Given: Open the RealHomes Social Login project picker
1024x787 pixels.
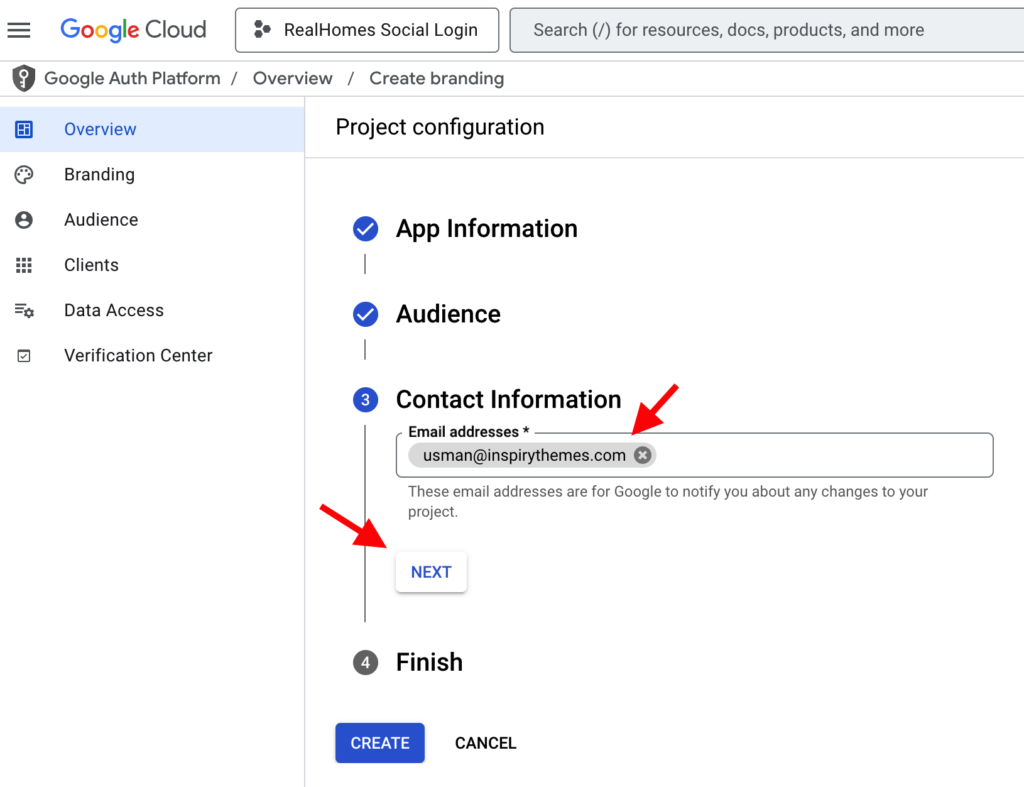Looking at the screenshot, I should tap(367, 30).
